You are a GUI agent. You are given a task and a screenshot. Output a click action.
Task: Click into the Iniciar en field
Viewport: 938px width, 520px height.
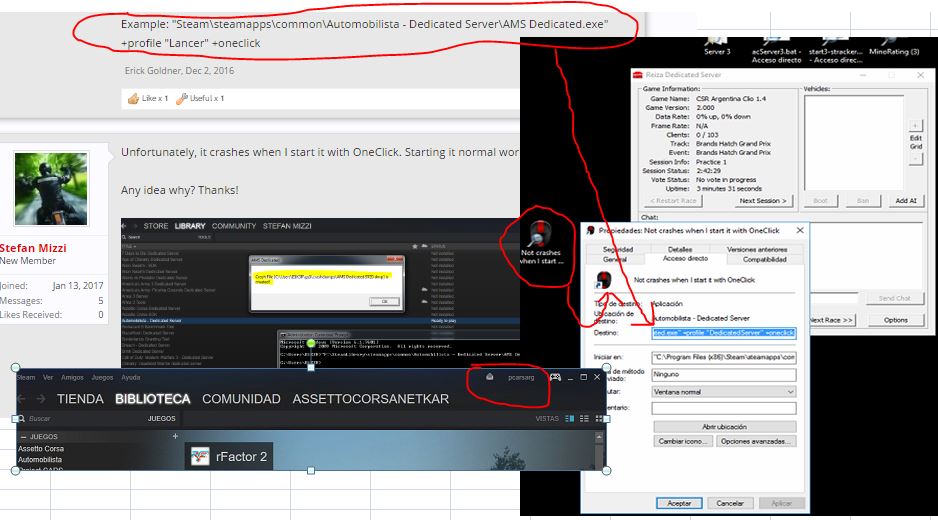click(724, 357)
